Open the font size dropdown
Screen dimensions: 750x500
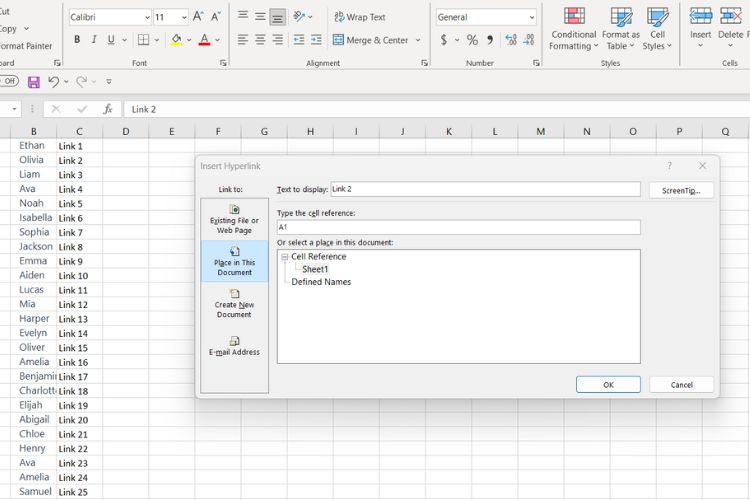click(x=184, y=18)
